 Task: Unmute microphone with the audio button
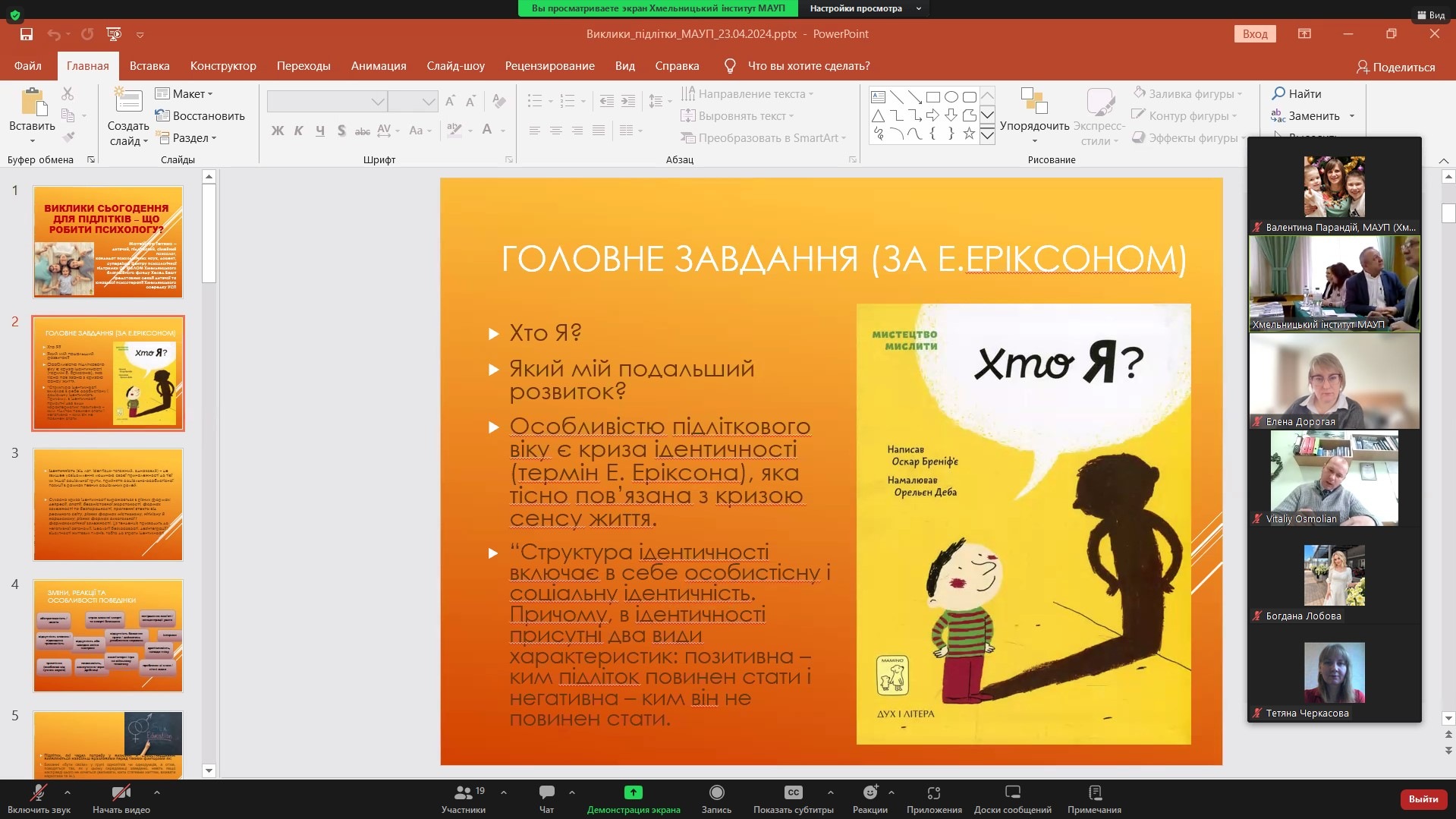click(38, 793)
